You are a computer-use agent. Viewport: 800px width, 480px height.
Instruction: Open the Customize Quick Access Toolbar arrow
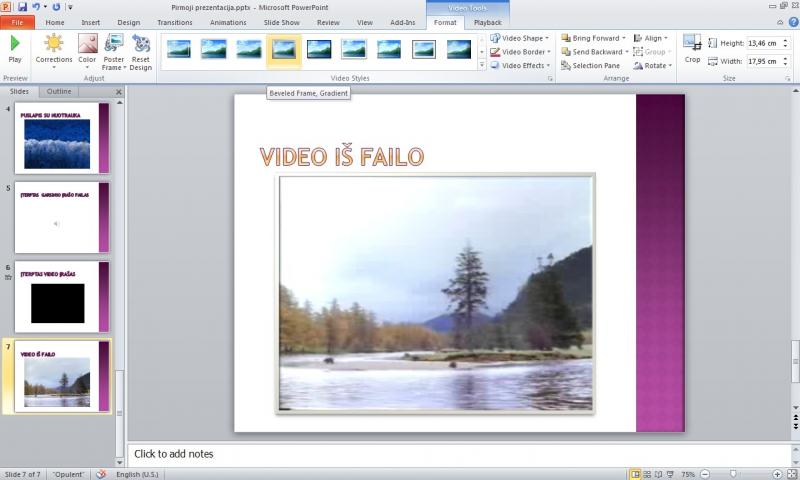click(x=70, y=7)
